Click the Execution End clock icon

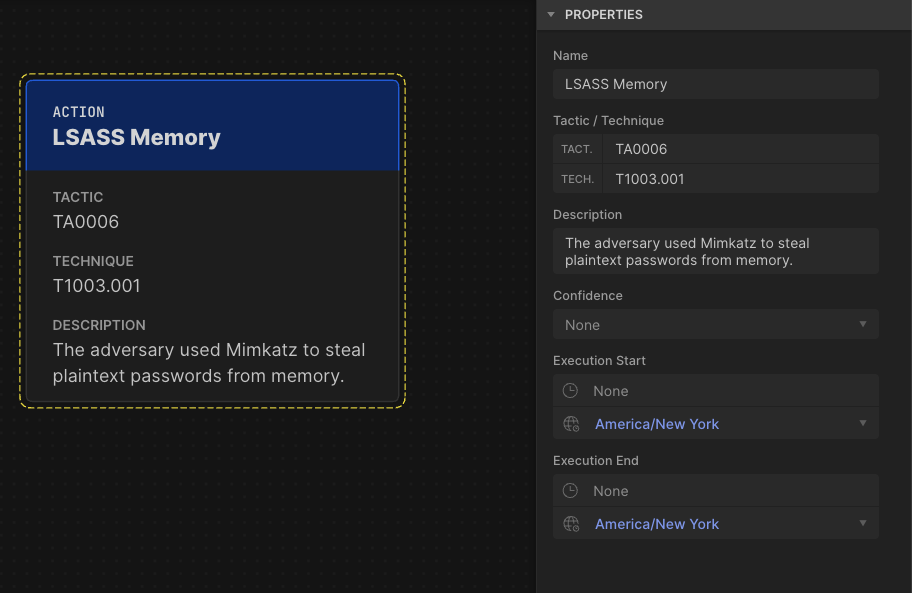(x=570, y=491)
